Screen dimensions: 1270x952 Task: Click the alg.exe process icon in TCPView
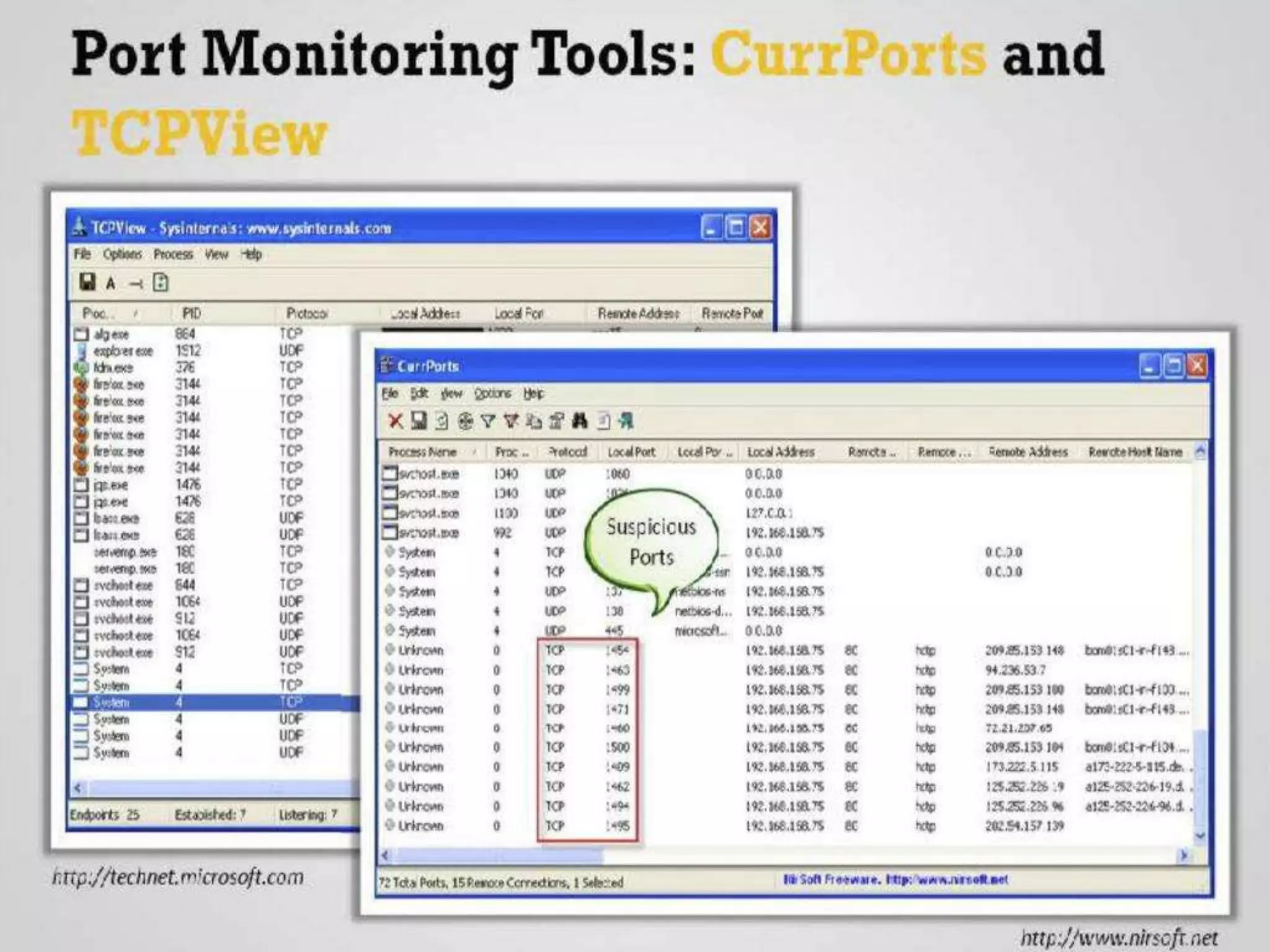click(x=82, y=334)
